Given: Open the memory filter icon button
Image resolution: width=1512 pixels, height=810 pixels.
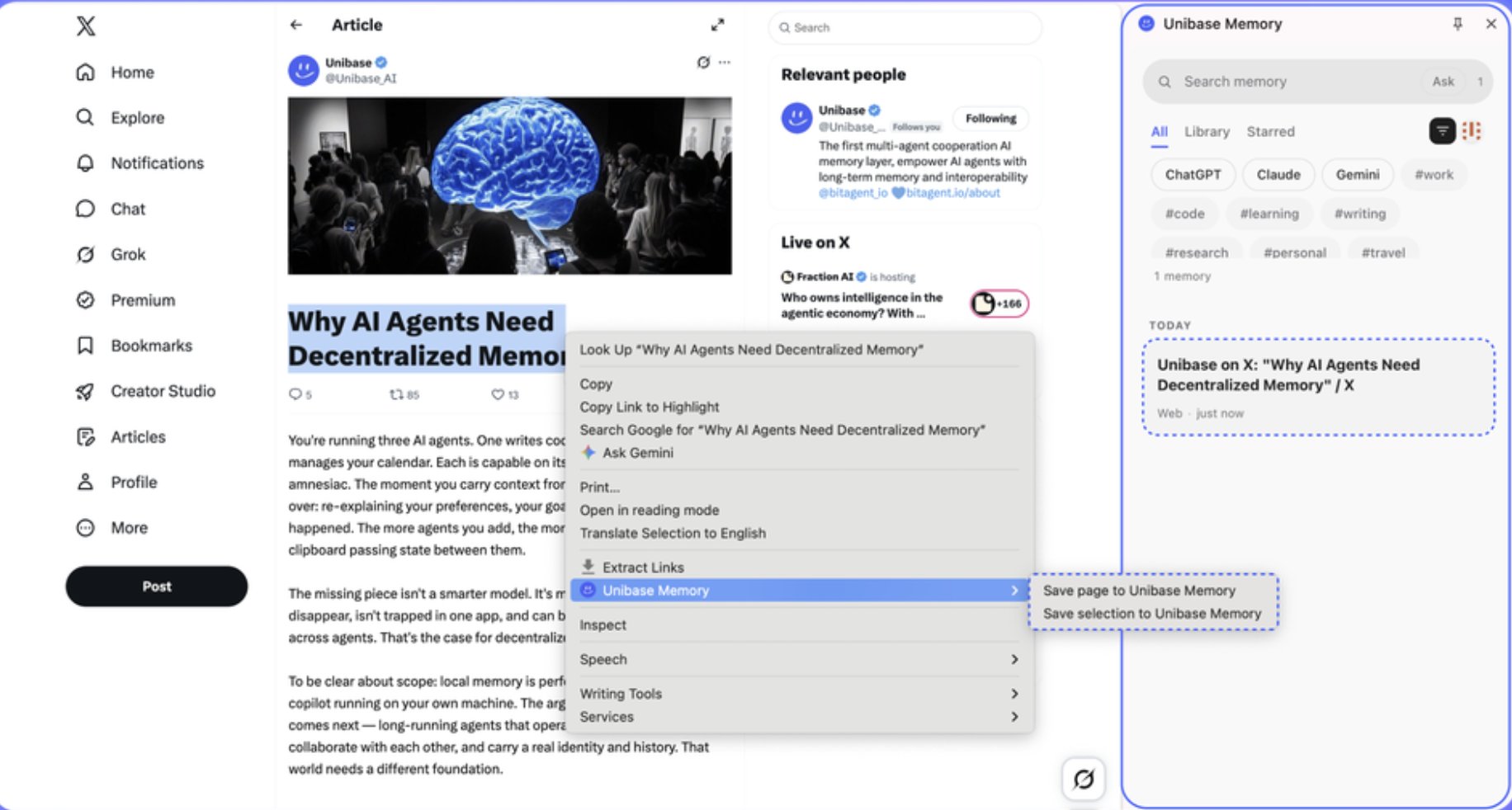Looking at the screenshot, I should tap(1442, 130).
